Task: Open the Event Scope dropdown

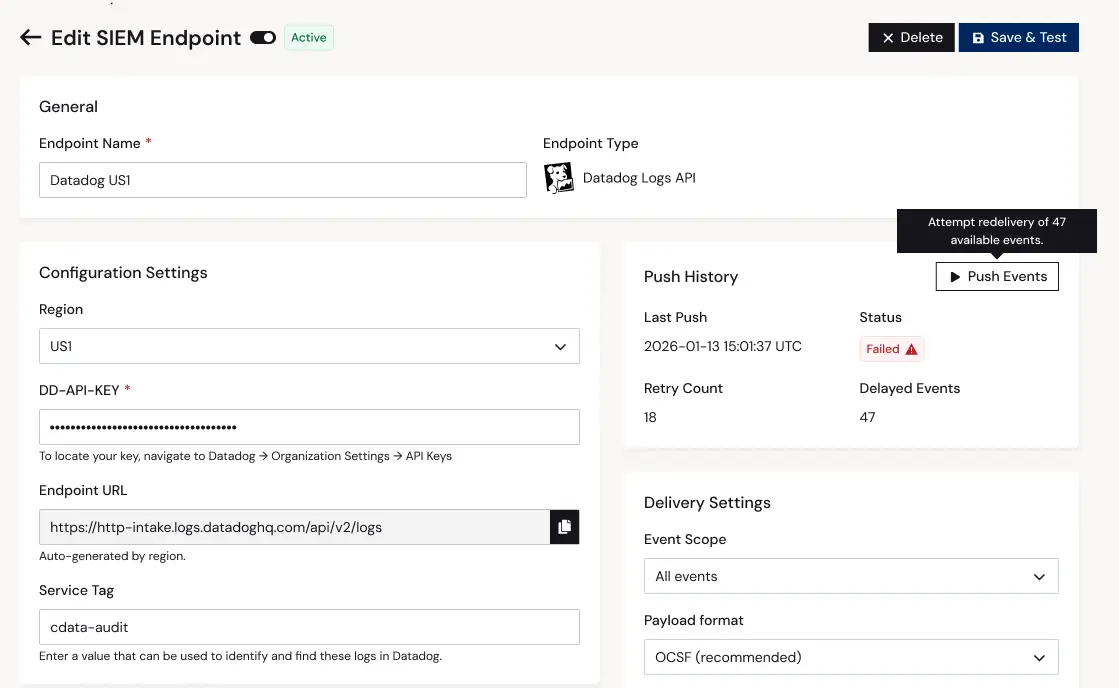Action: pos(851,576)
